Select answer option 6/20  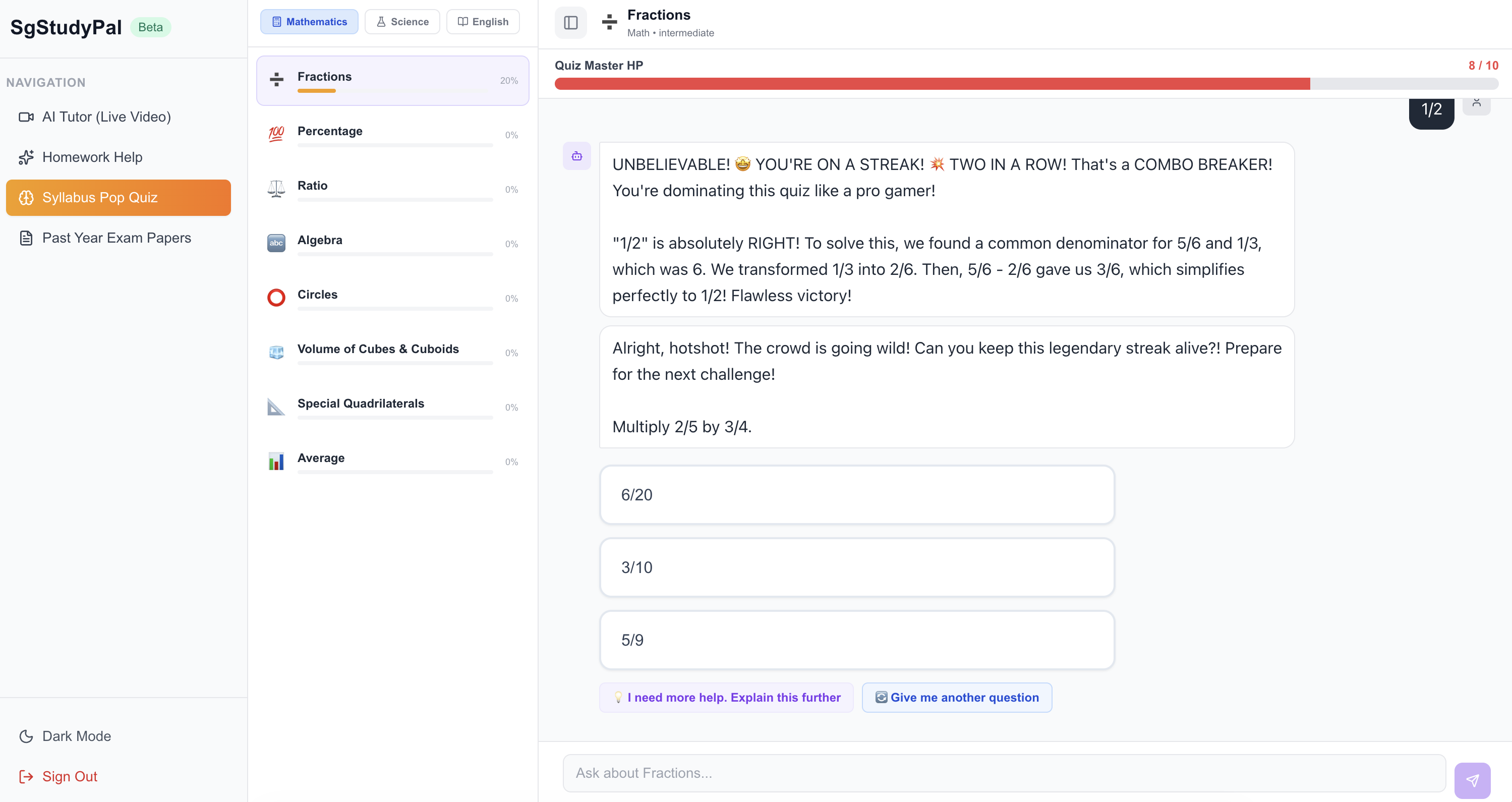[856, 495]
